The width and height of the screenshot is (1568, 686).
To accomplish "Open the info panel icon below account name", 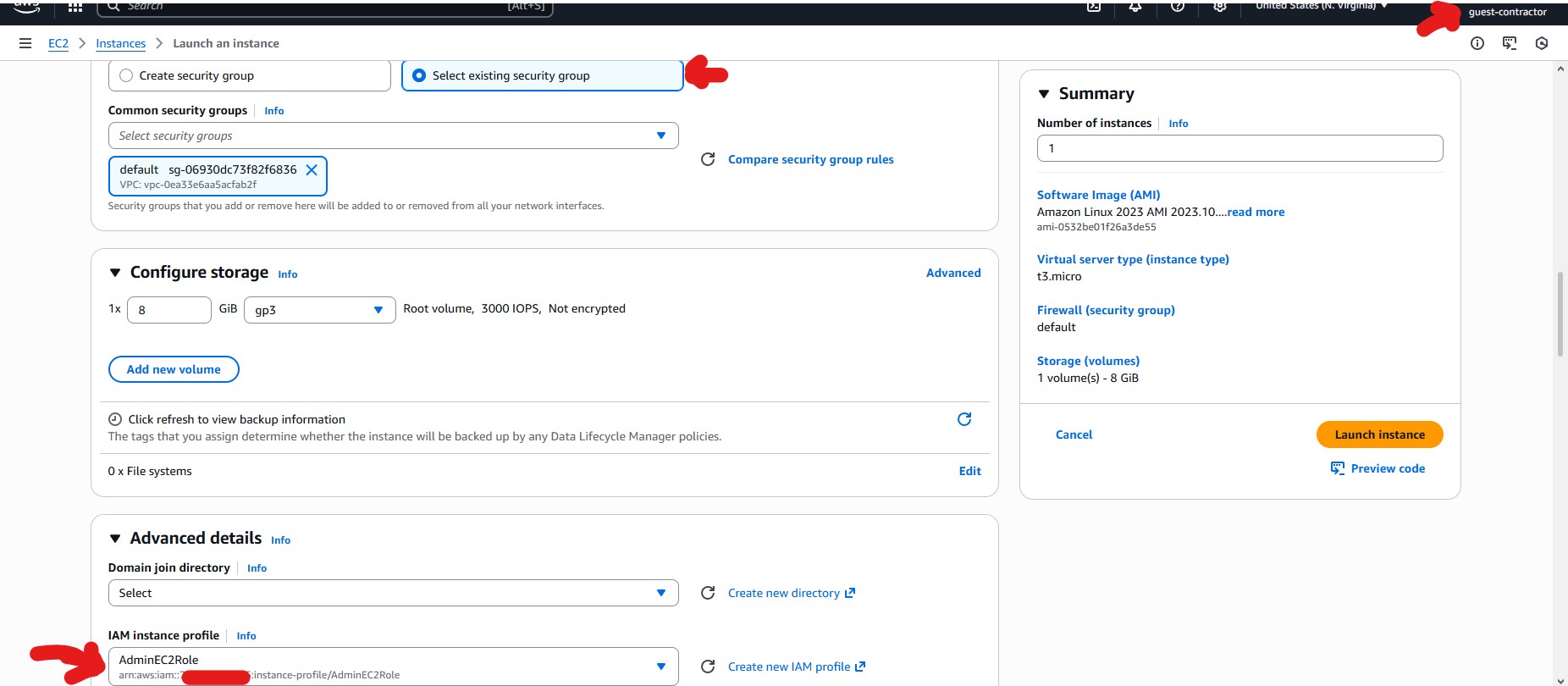I will (x=1477, y=43).
